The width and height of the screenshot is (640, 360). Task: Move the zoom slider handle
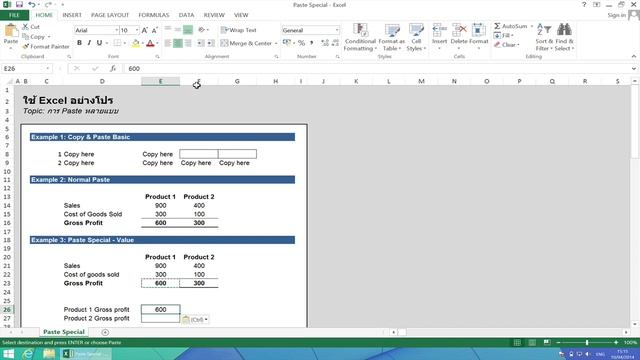pyautogui.click(x=587, y=342)
